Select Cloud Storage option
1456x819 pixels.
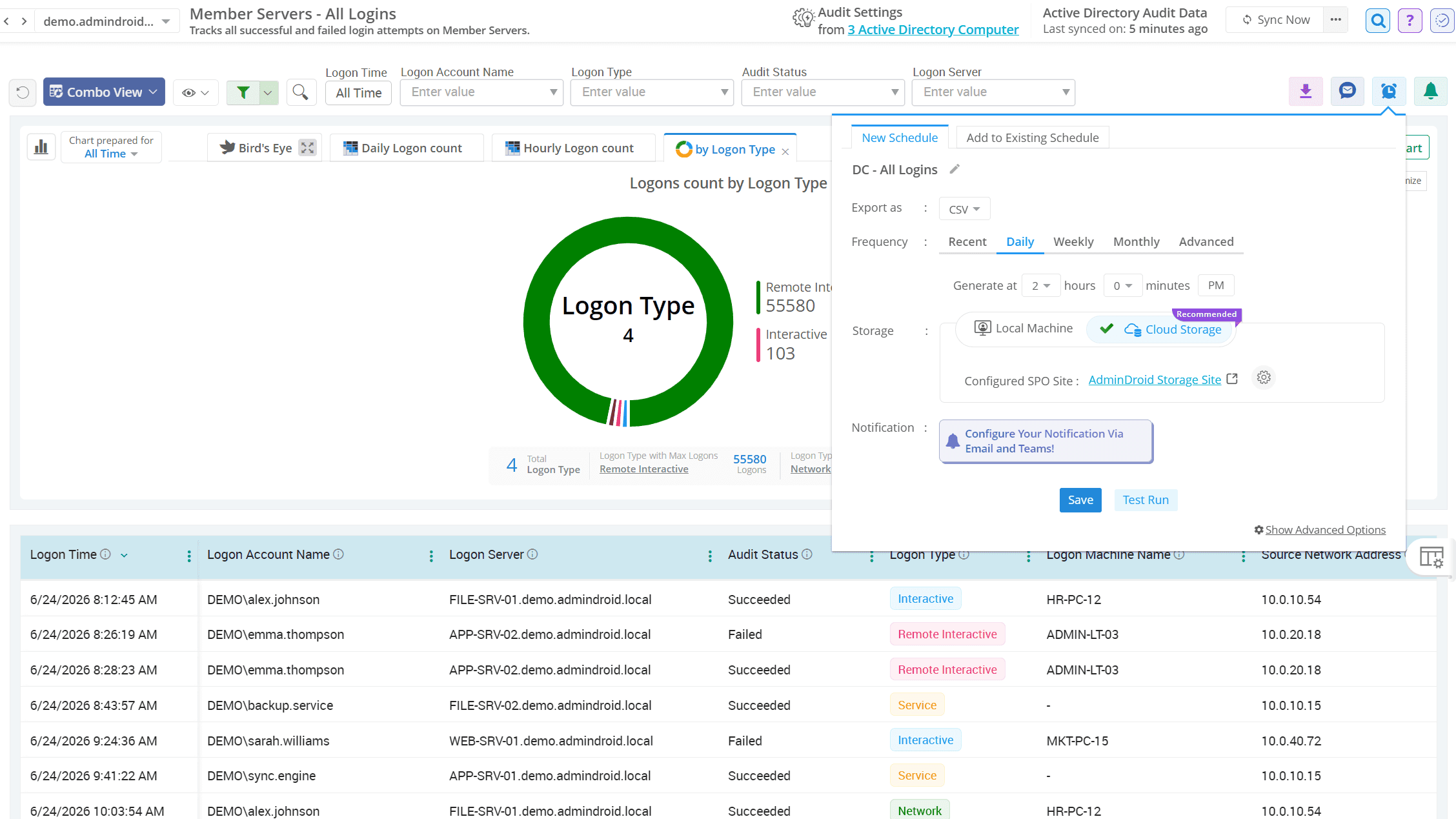[1160, 329]
